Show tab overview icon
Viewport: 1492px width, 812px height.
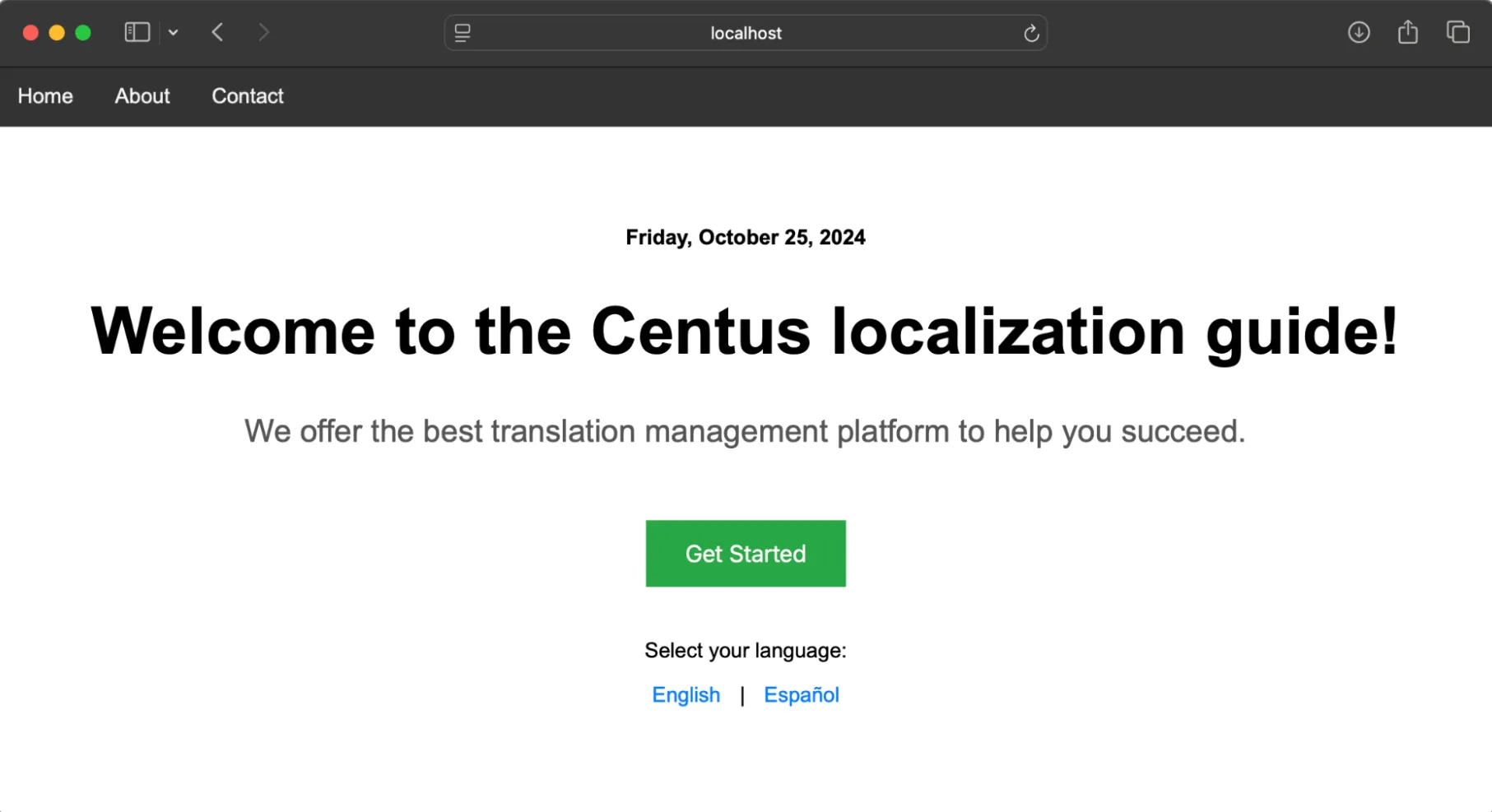[x=1457, y=33]
